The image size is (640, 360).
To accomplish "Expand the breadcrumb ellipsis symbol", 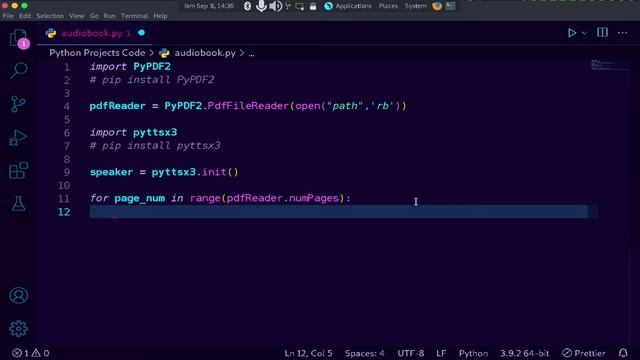I will (251, 53).
